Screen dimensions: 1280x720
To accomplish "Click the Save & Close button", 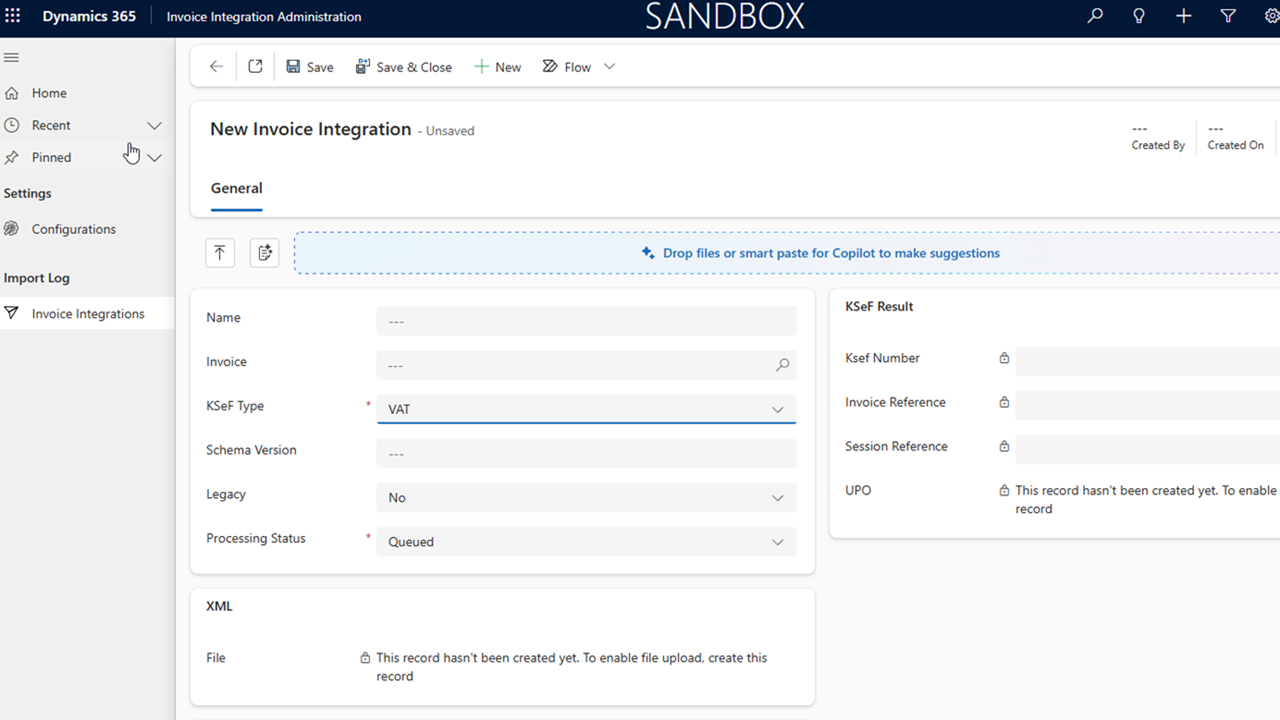I will (404, 67).
